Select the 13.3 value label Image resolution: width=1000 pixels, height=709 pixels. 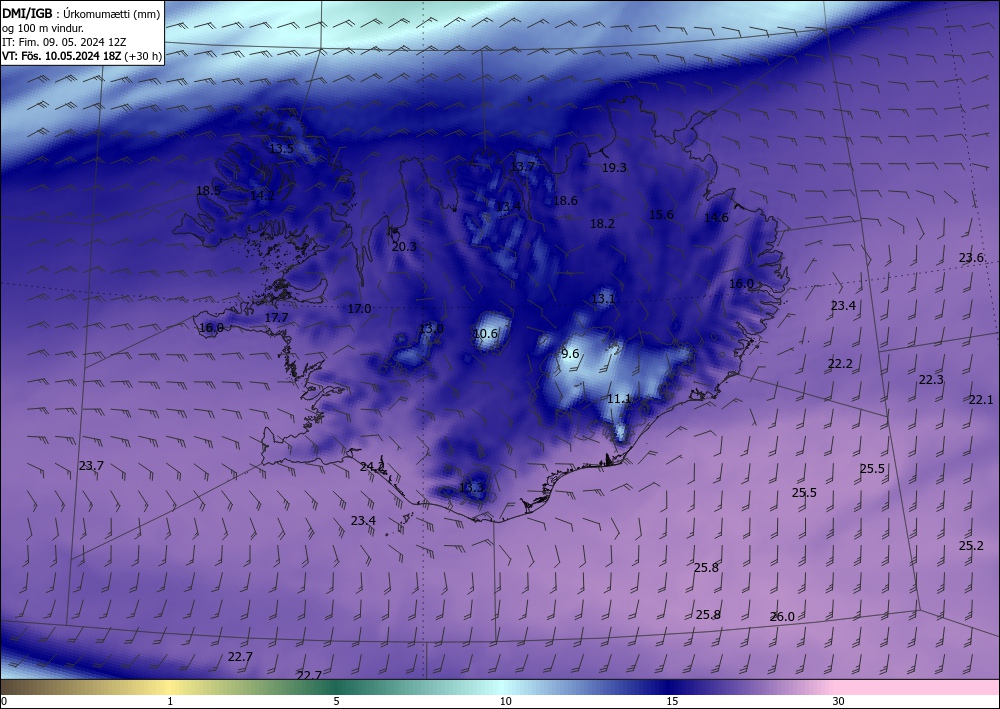coord(472,488)
